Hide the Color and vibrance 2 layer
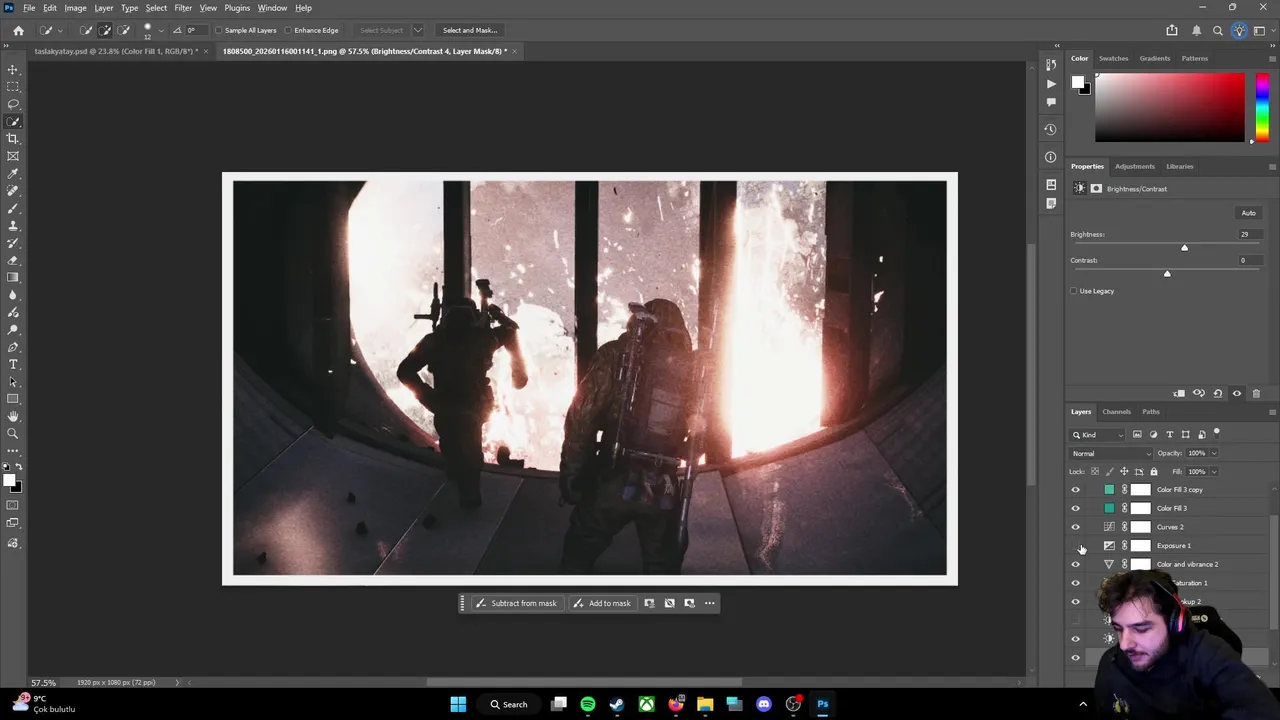 click(x=1076, y=564)
